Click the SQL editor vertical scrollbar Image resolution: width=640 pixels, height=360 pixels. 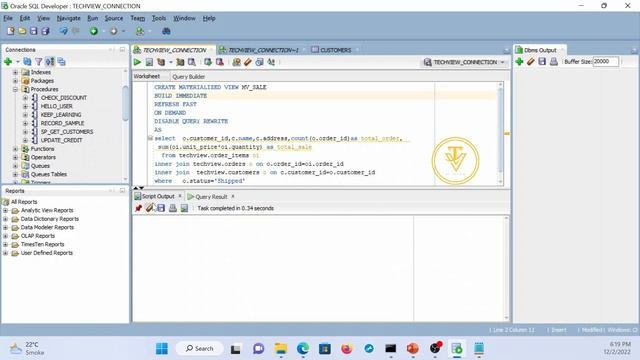point(500,134)
